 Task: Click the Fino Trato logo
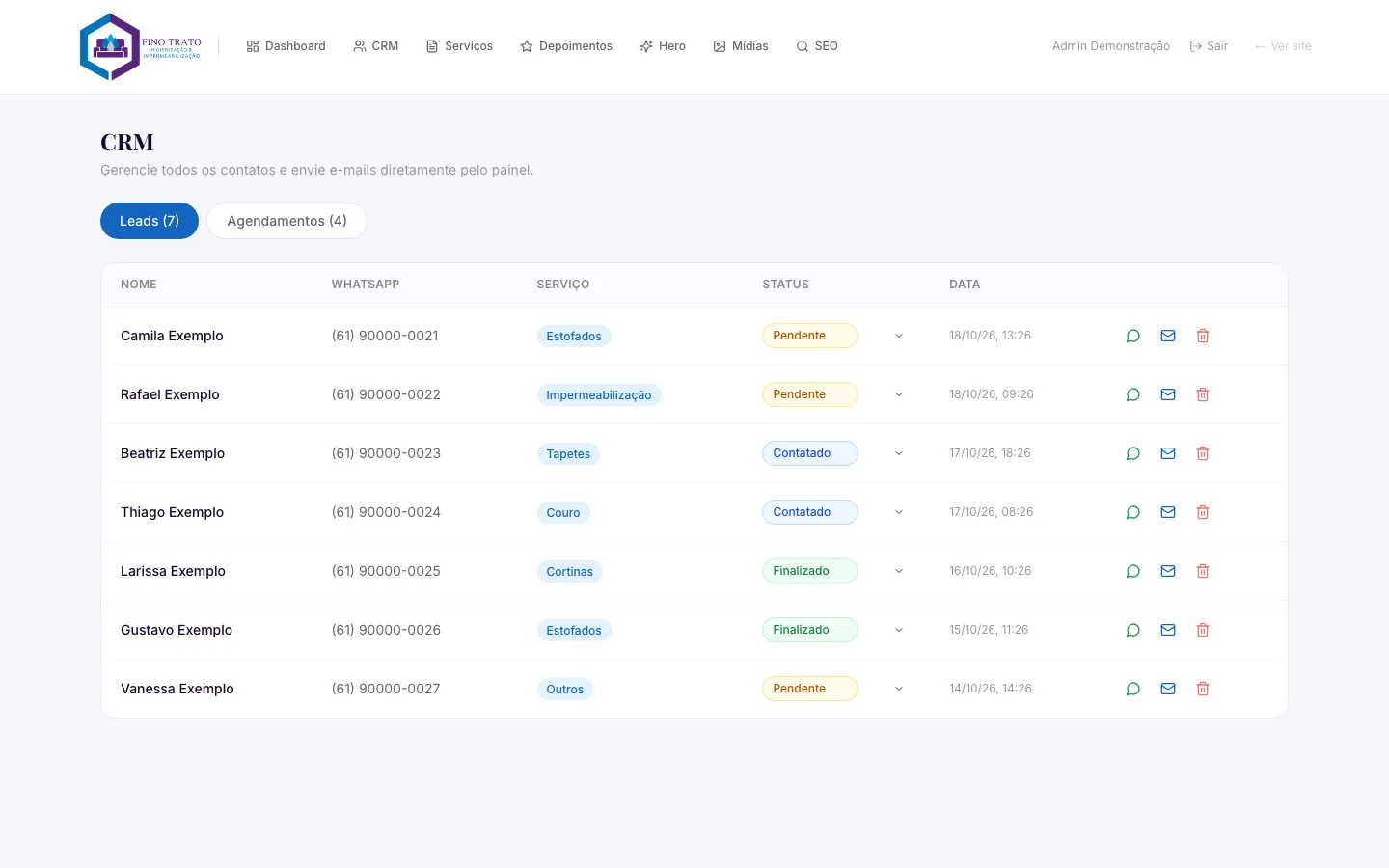tap(141, 46)
